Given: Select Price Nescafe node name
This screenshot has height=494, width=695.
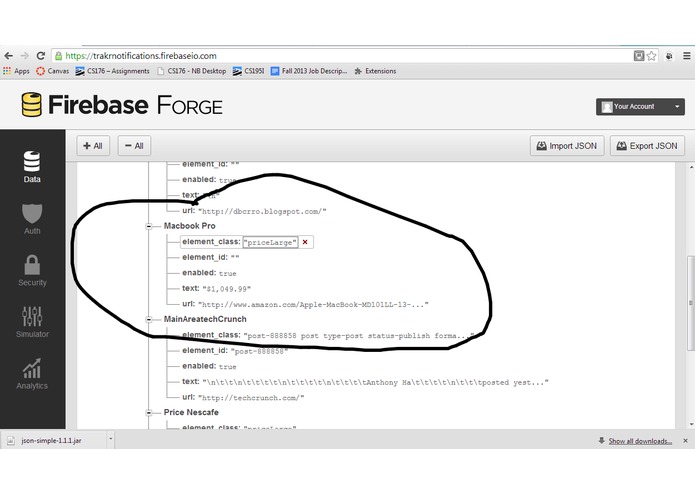Looking at the screenshot, I should (191, 412).
